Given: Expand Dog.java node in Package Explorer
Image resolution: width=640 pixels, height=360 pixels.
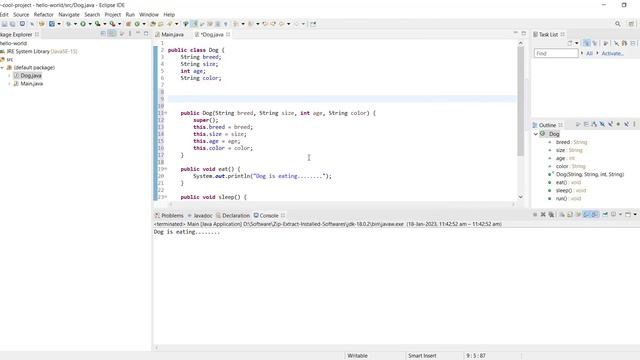Looking at the screenshot, I should pos(9,76).
